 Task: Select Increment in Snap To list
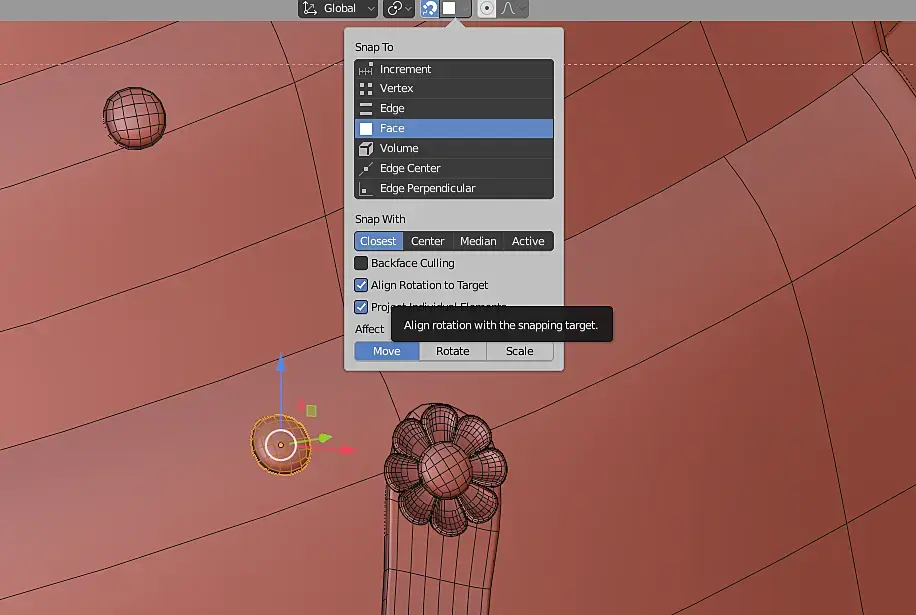[454, 69]
